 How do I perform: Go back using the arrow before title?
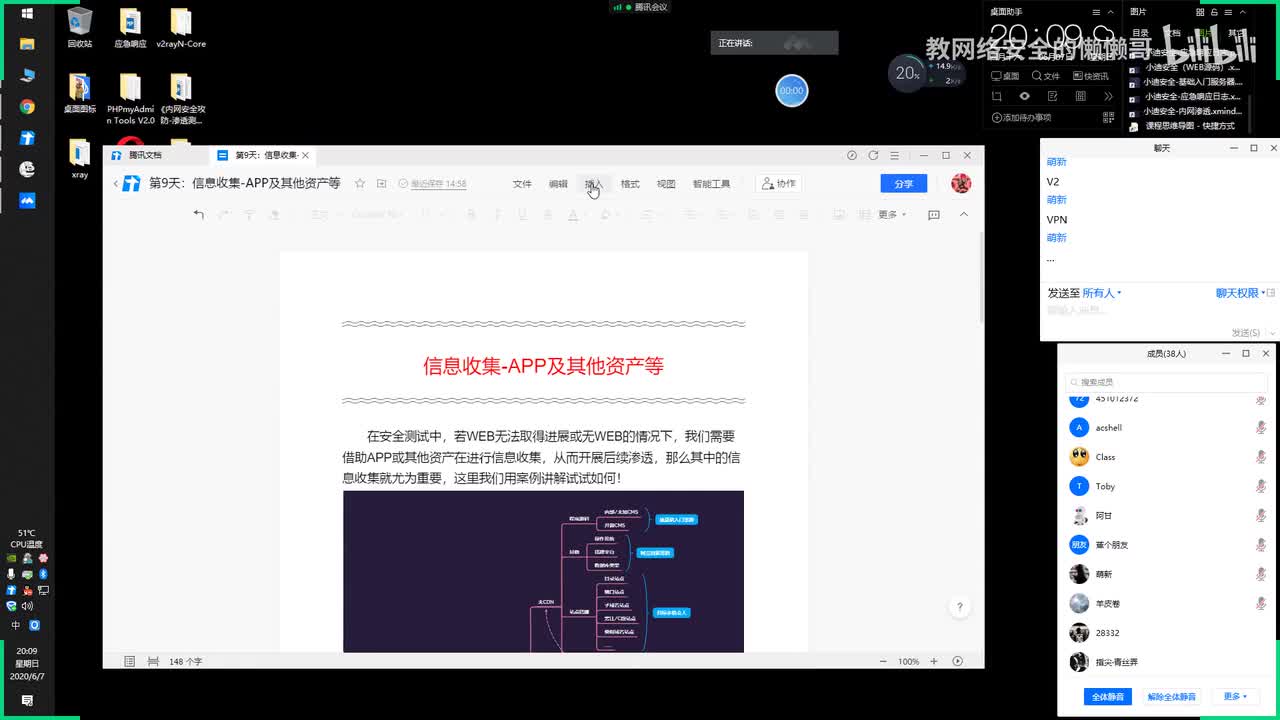(x=116, y=184)
